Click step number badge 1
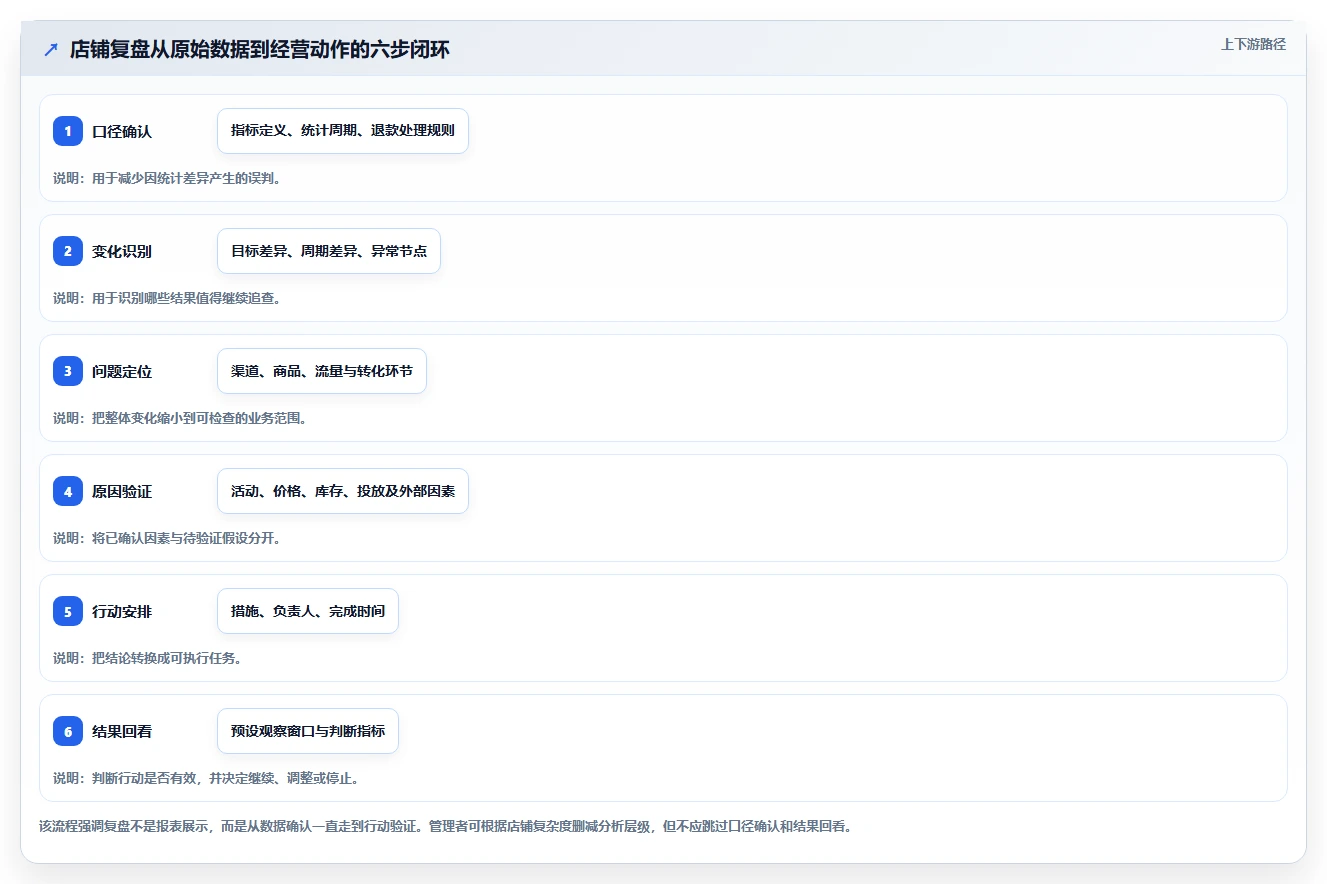Image resolution: width=1327 pixels, height=884 pixels. (68, 131)
